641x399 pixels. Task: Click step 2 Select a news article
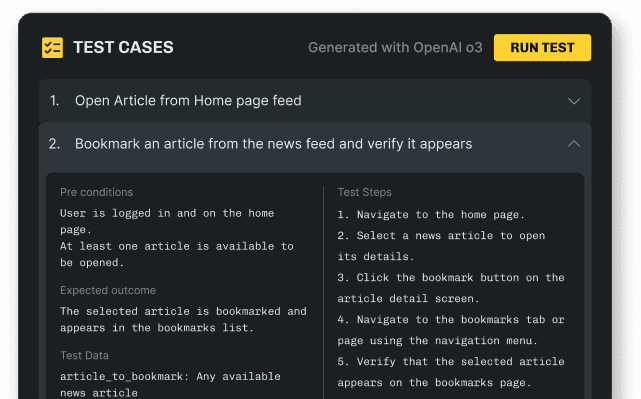[441, 246]
